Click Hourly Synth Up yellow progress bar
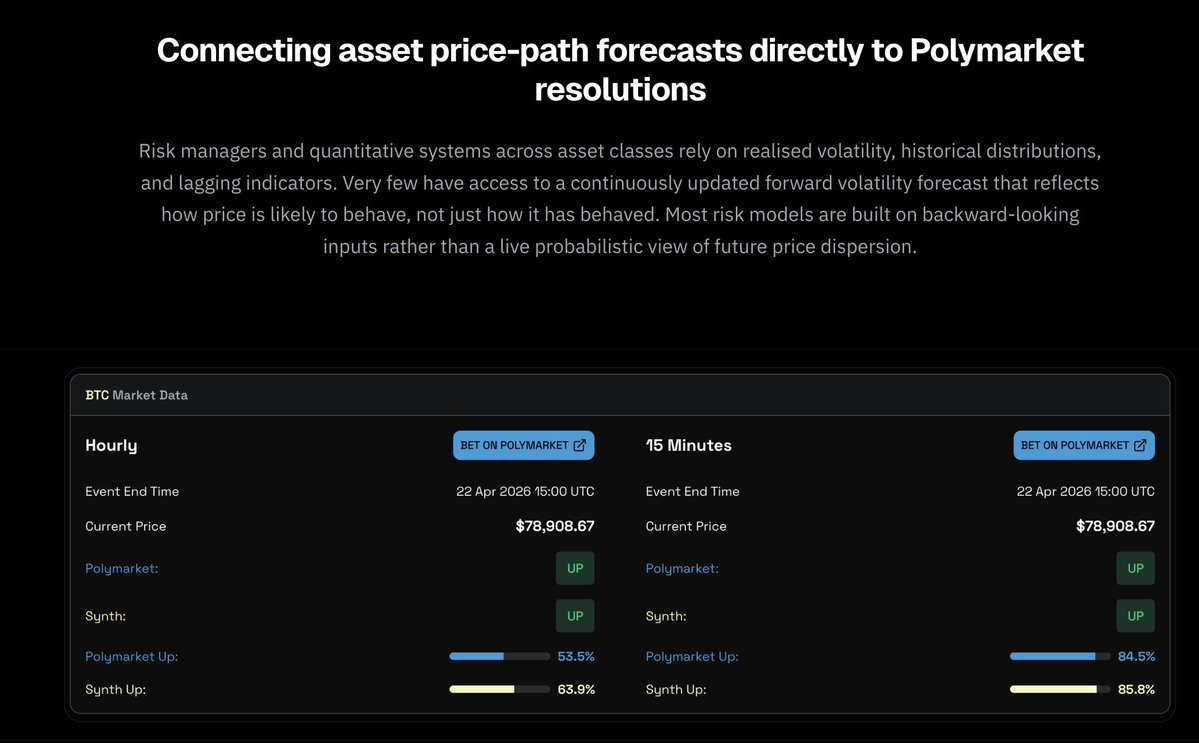This screenshot has height=743, width=1199. (x=499, y=689)
